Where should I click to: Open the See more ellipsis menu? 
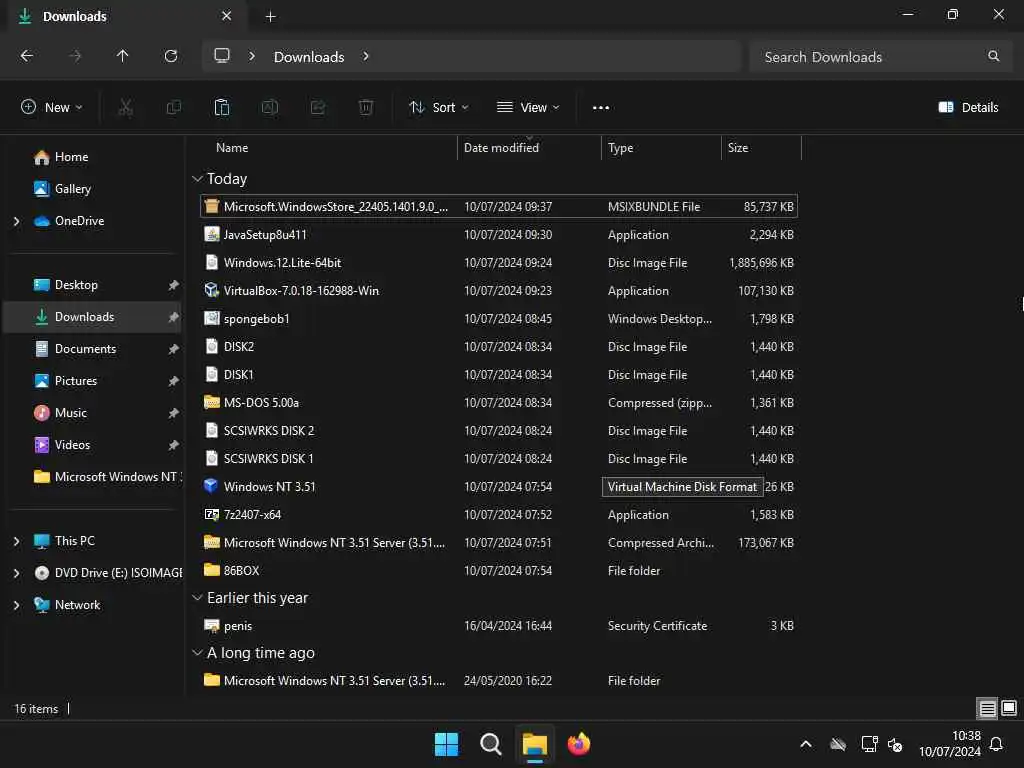601,108
